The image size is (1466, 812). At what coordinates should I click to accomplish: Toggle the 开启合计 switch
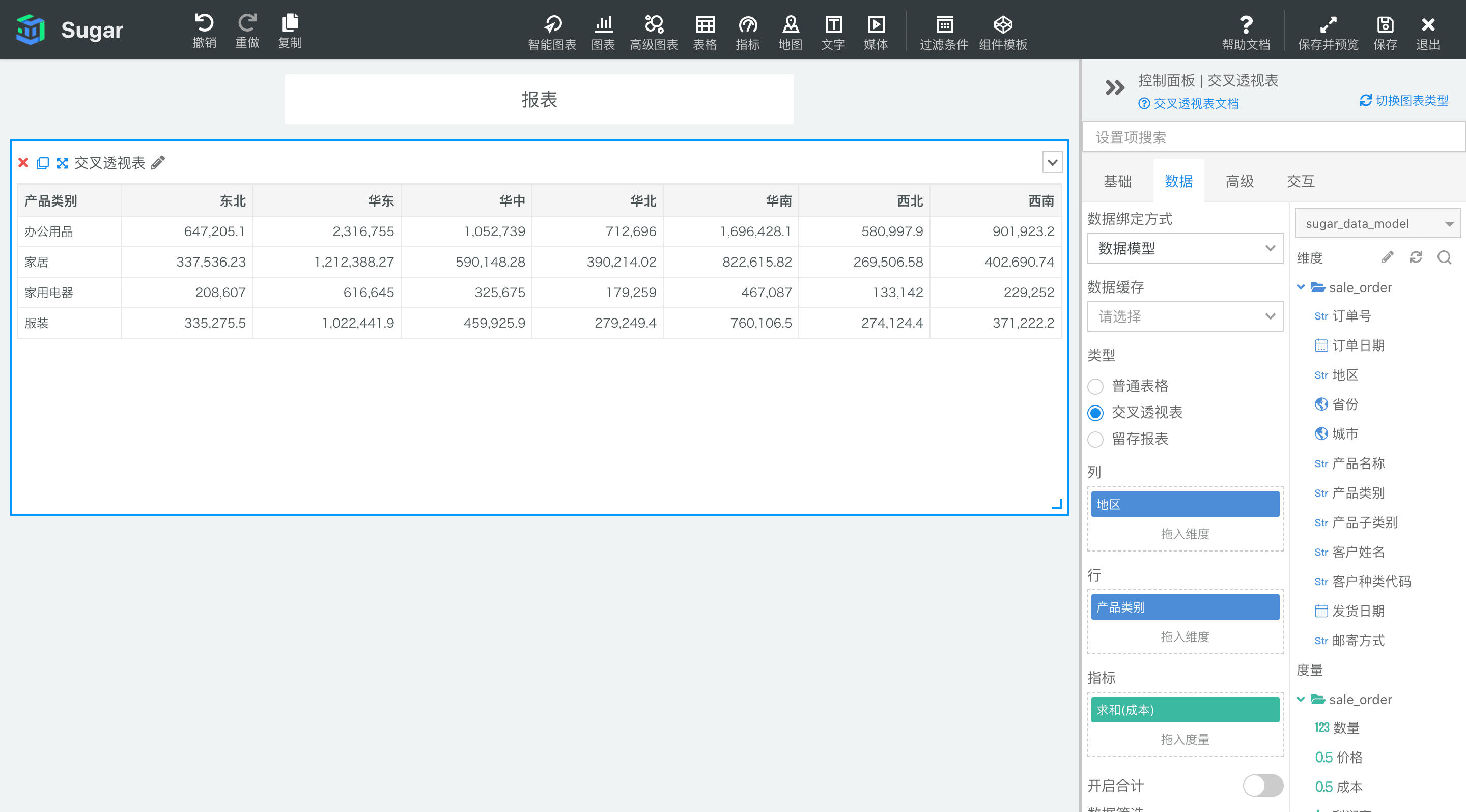point(1262,785)
